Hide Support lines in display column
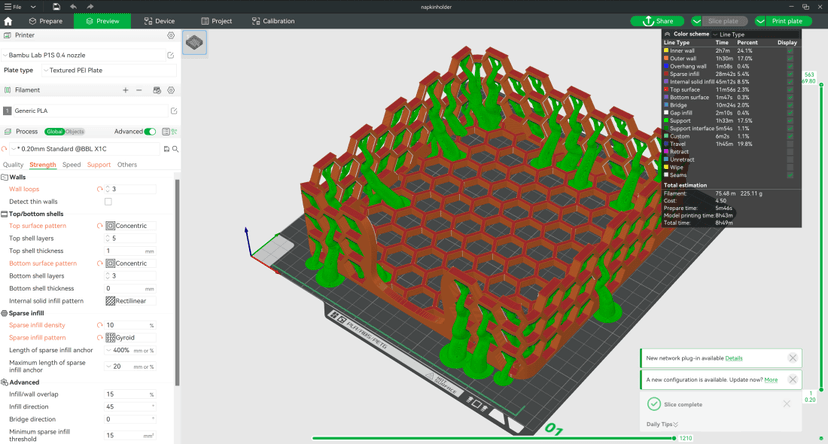This screenshot has width=828, height=444. click(789, 121)
